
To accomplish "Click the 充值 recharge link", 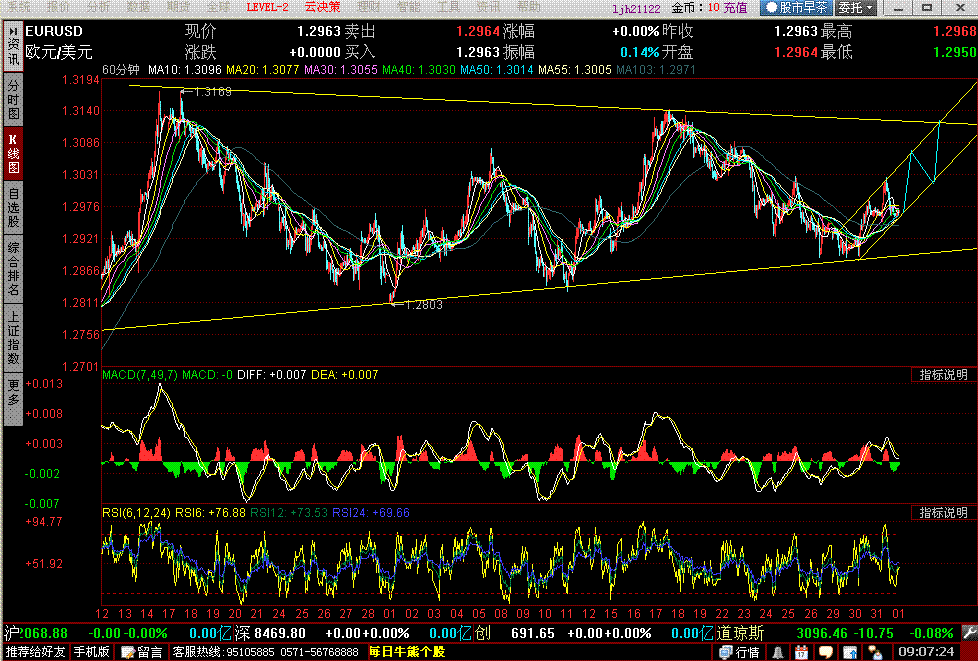I will [736, 7].
